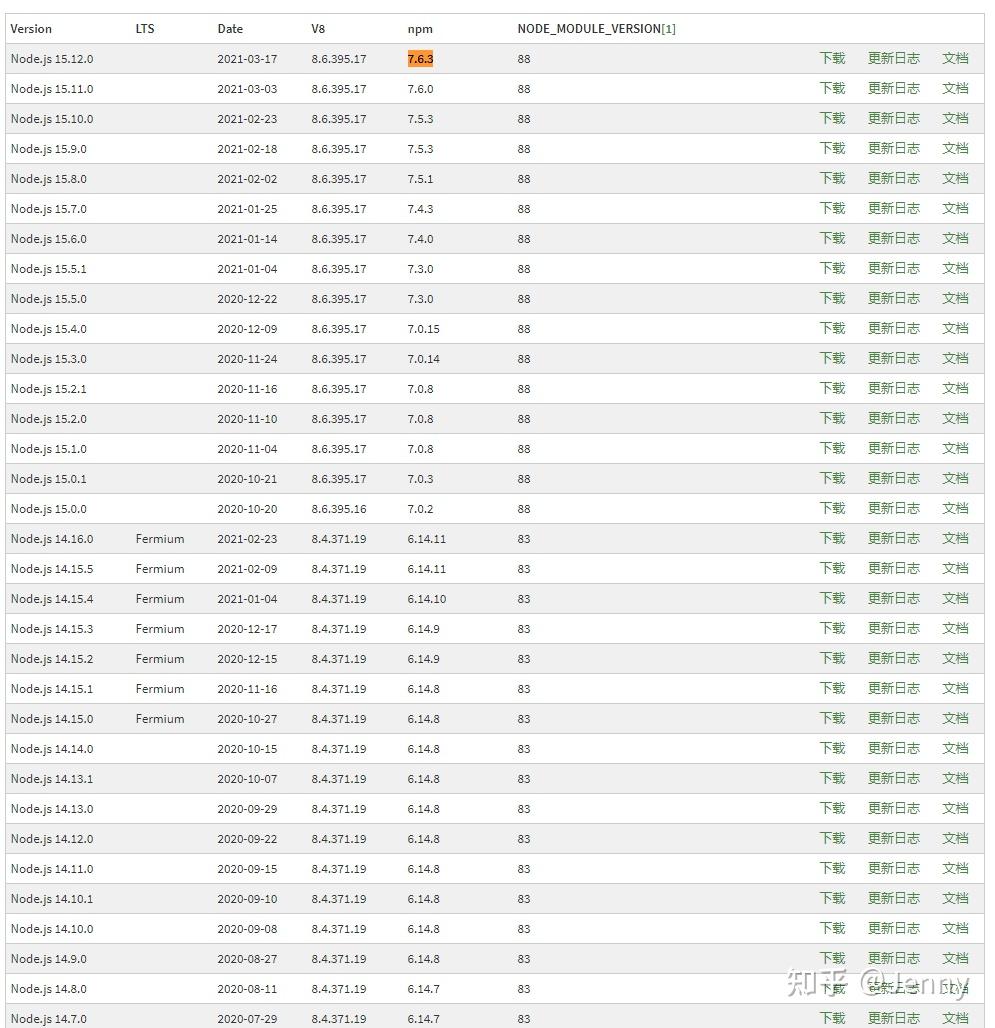Screen dimensions: 995x1028
Task: Open 更新日志 for Node.js 15.11.0
Action: [893, 89]
